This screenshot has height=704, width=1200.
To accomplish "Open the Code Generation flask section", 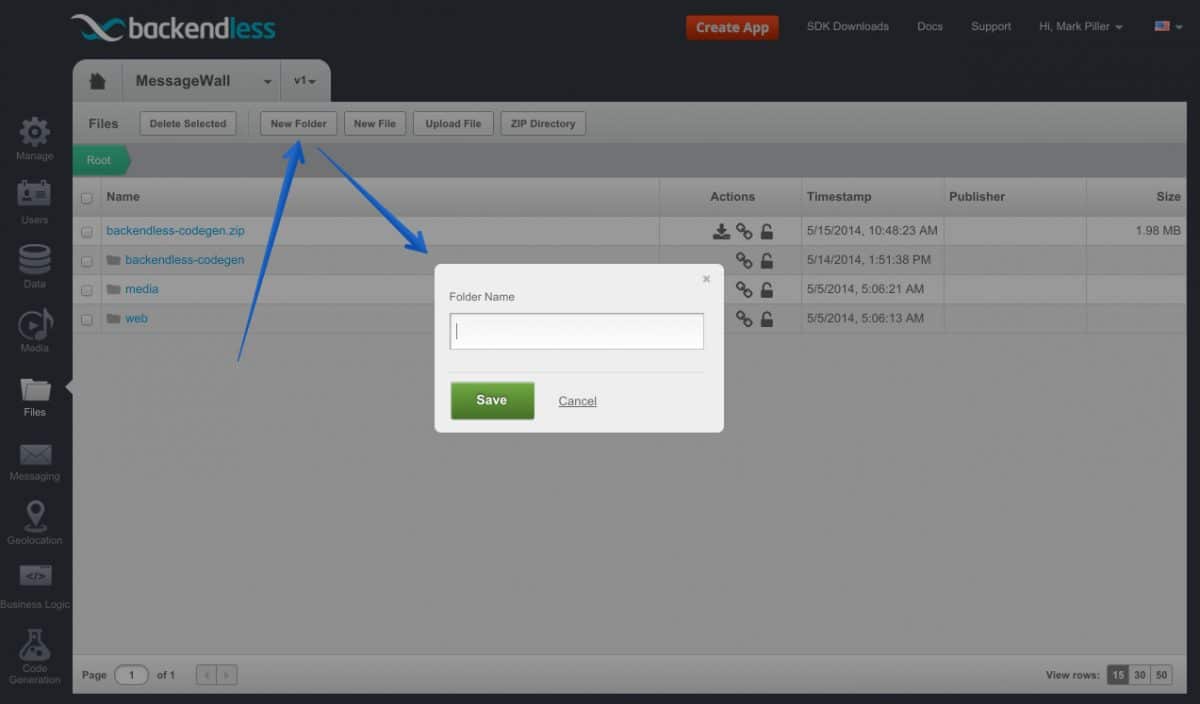I will click(34, 657).
